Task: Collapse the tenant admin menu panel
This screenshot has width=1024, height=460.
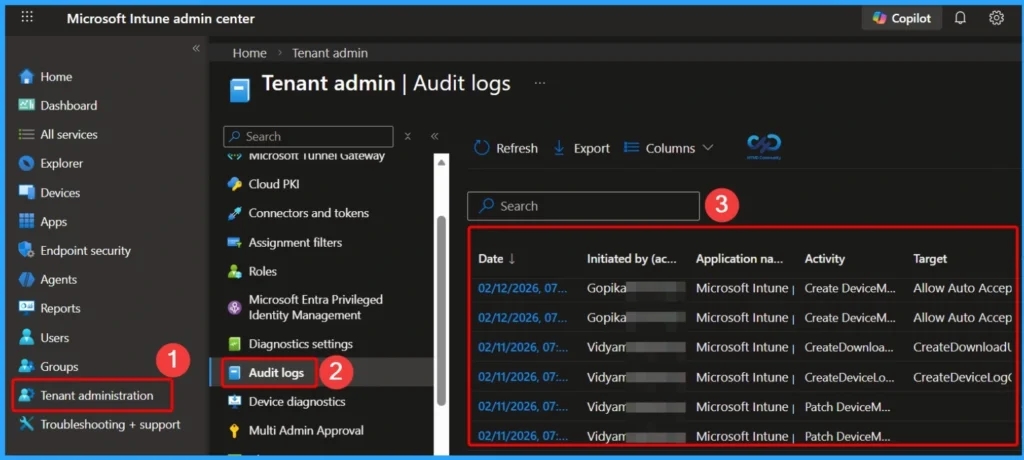Action: (x=434, y=137)
